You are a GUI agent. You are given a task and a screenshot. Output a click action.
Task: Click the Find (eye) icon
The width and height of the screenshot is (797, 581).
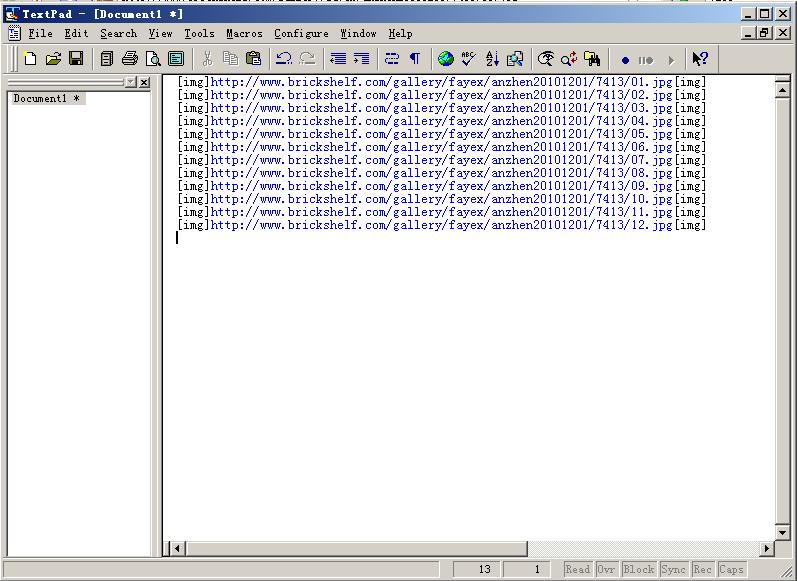coord(546,59)
